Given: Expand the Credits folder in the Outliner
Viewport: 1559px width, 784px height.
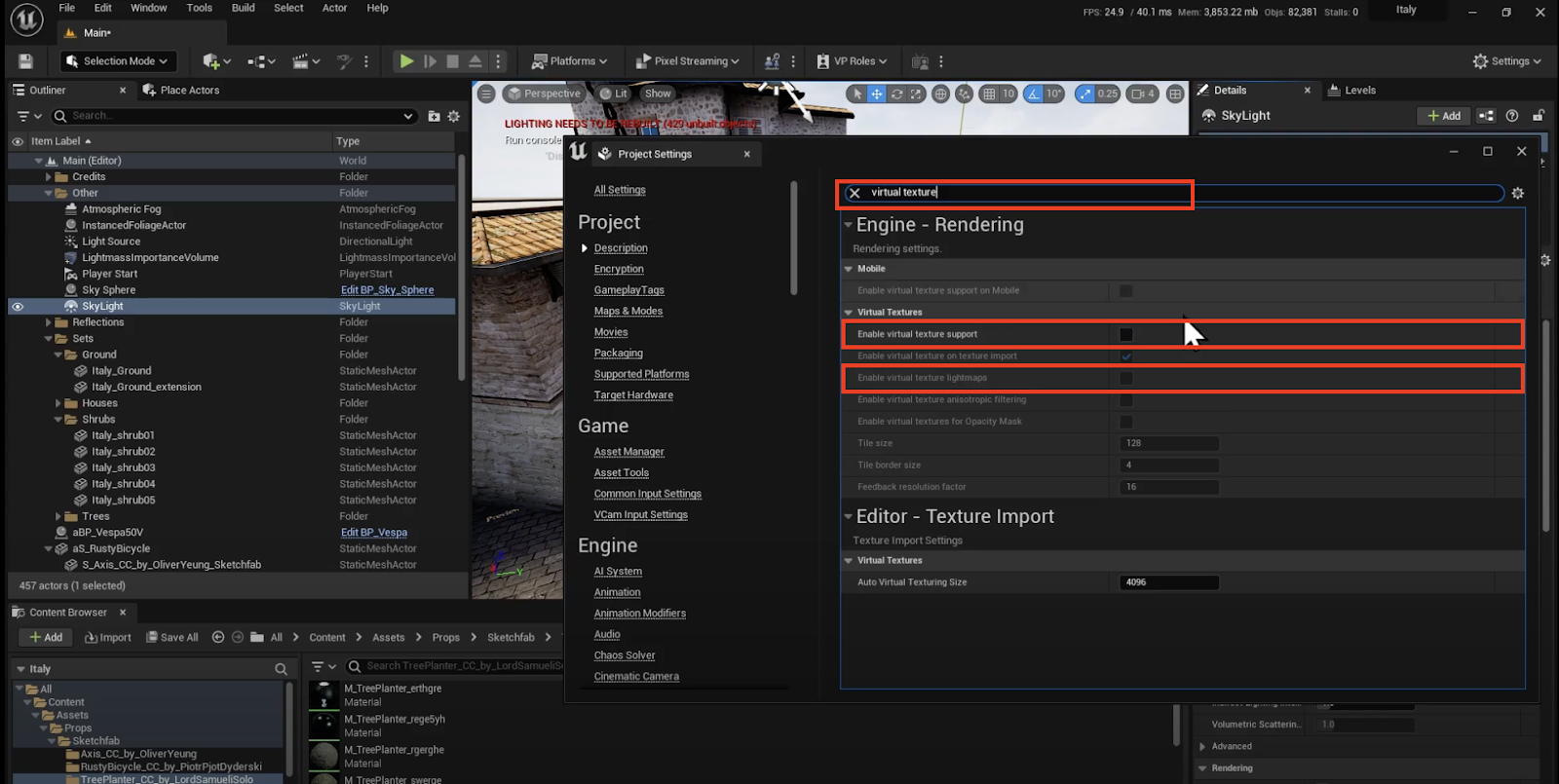Looking at the screenshot, I should tap(49, 177).
